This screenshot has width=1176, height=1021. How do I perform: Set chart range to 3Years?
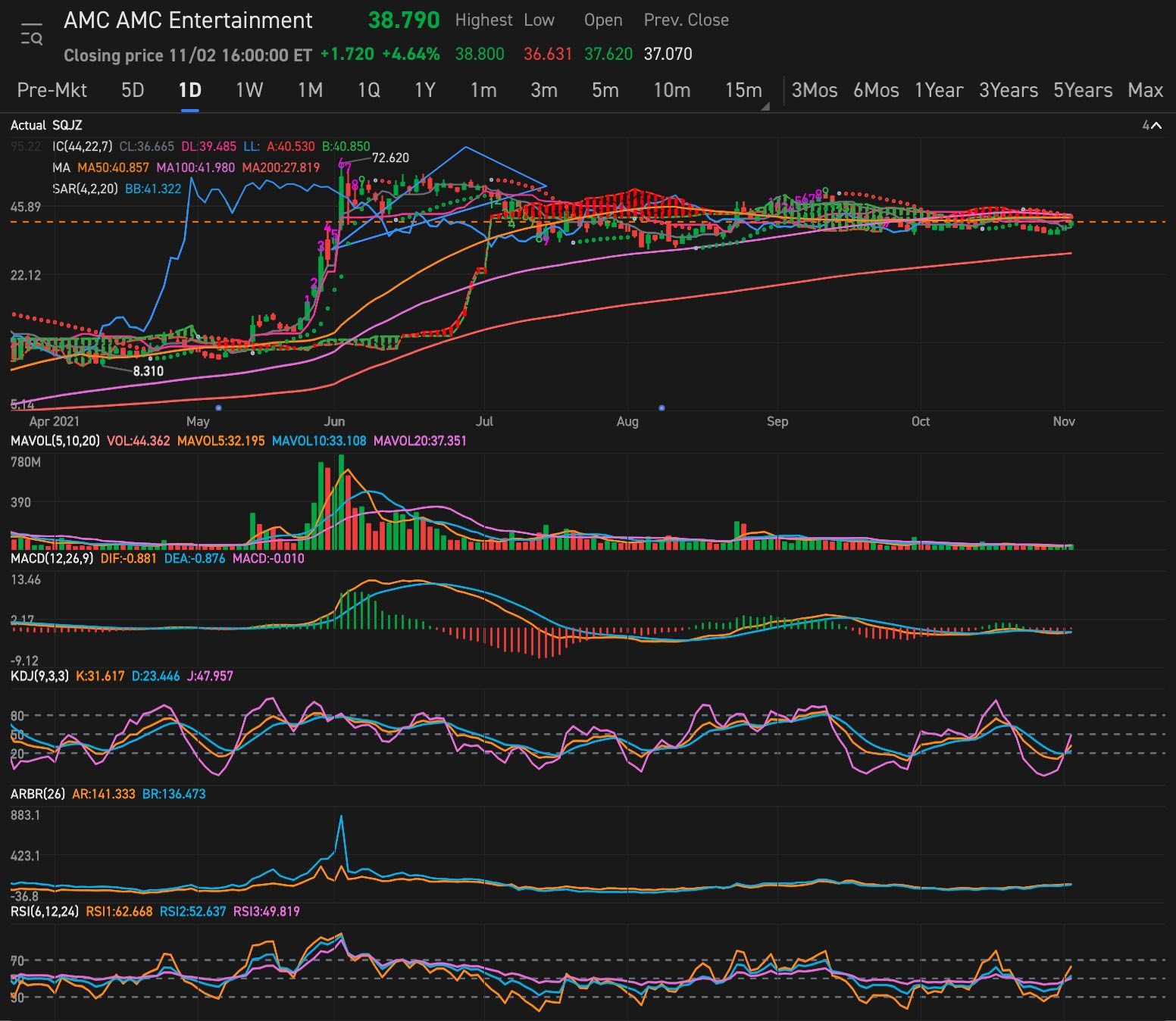tap(1009, 90)
